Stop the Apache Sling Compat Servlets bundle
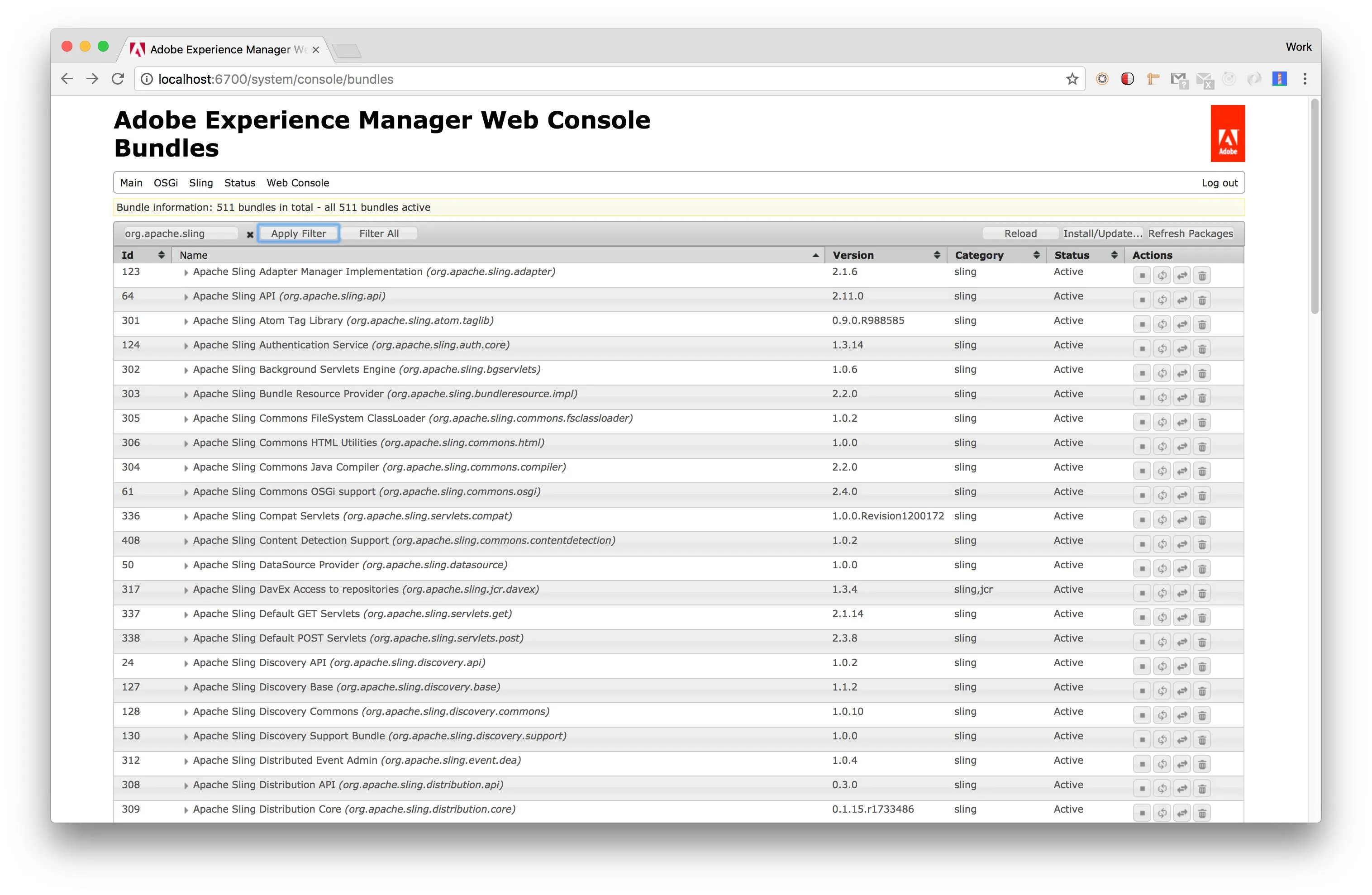1372x895 pixels. point(1141,520)
